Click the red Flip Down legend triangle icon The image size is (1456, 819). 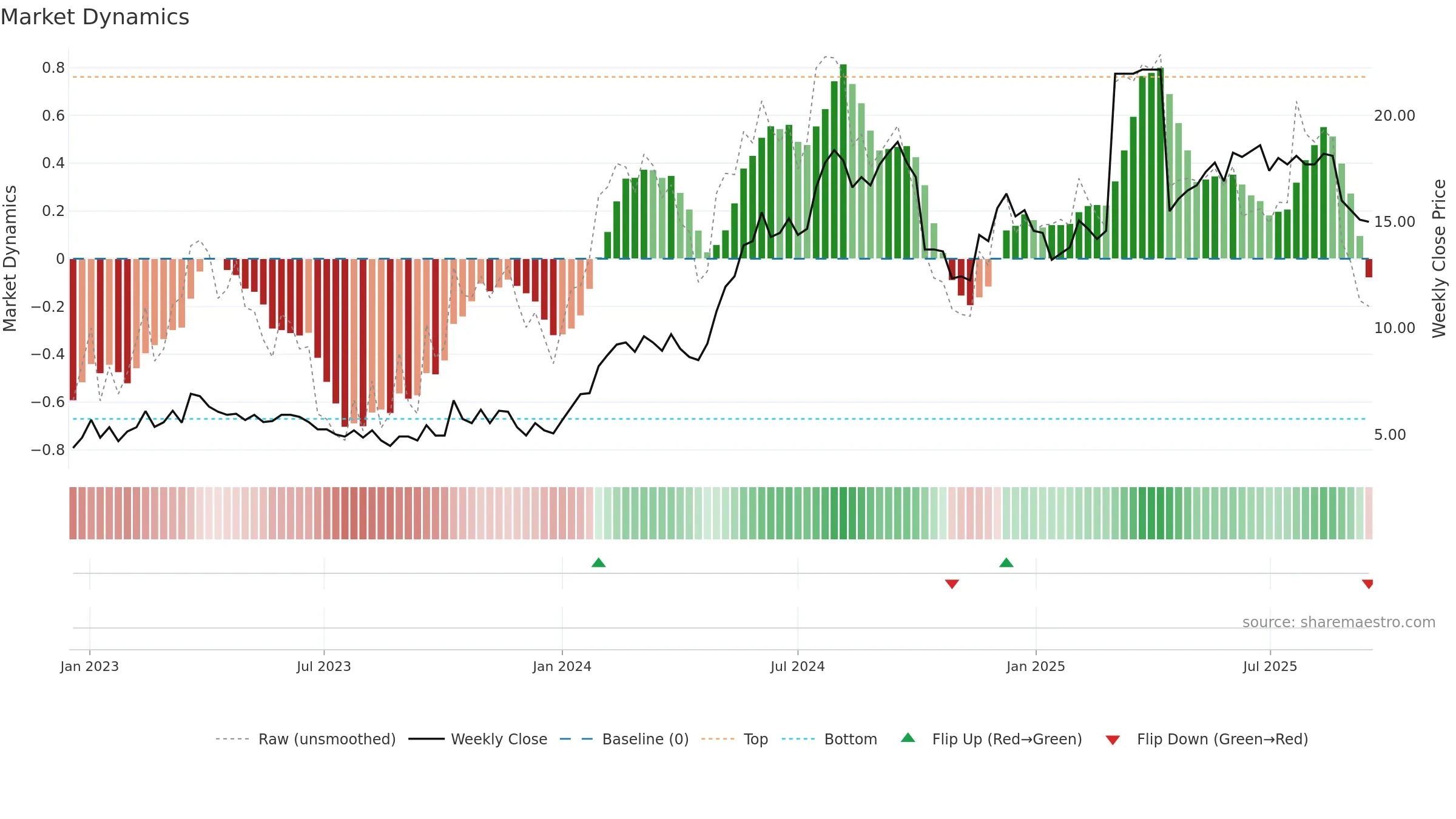point(1113,740)
